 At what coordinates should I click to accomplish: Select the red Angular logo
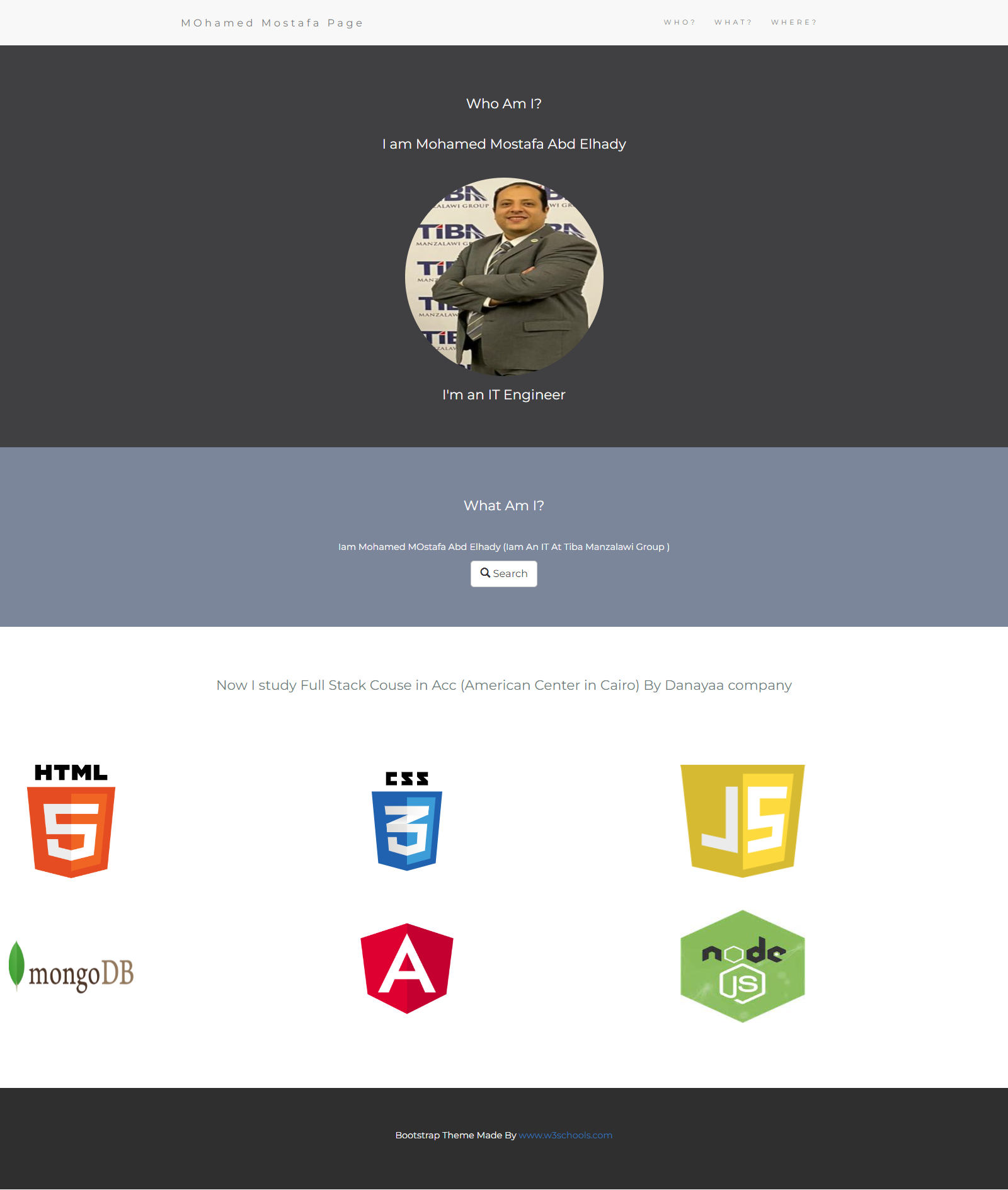[x=407, y=968]
